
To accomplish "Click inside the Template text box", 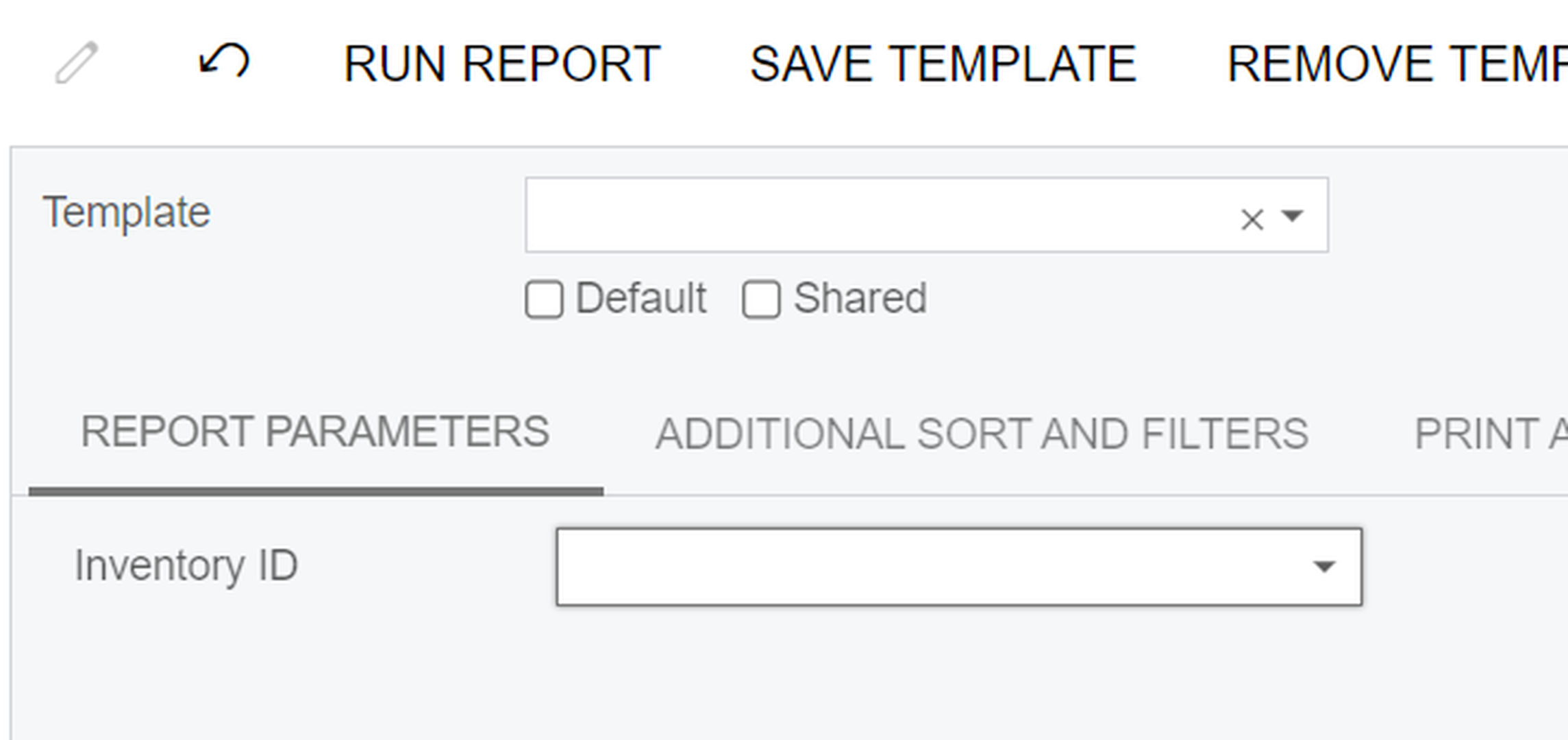I will pyautogui.click(x=877, y=215).
